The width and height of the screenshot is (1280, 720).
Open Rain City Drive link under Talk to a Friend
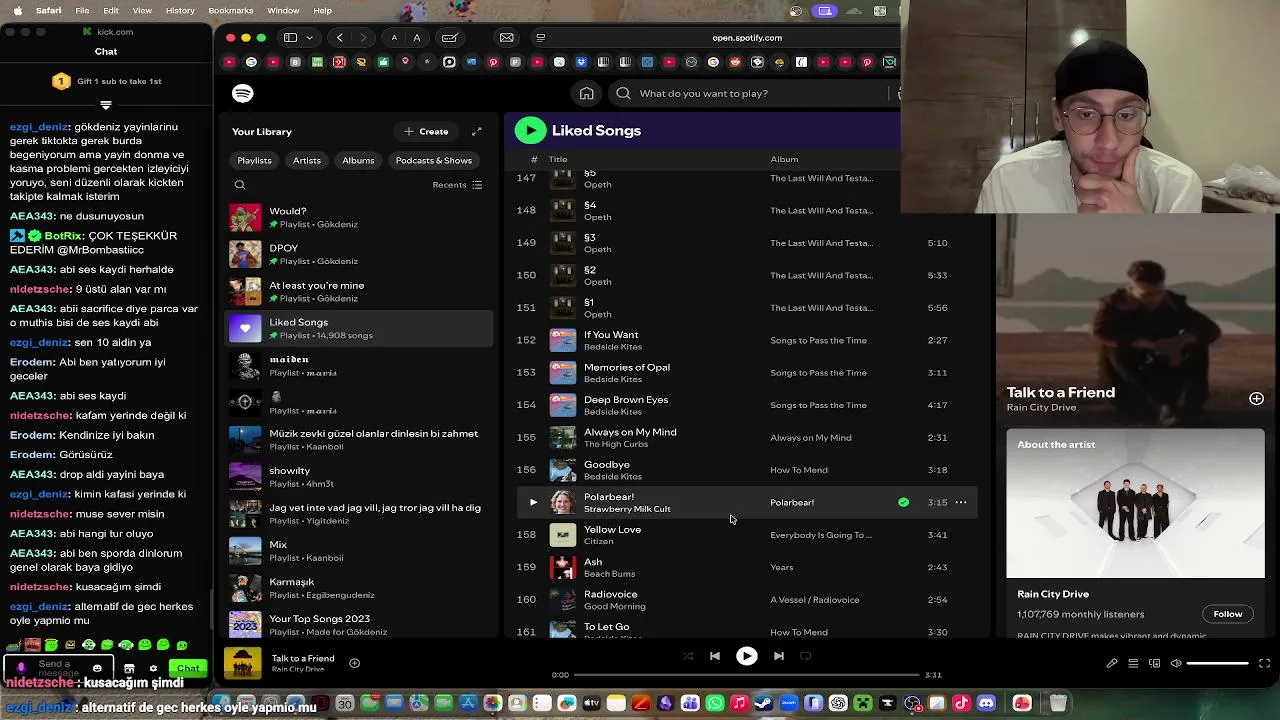(1041, 408)
